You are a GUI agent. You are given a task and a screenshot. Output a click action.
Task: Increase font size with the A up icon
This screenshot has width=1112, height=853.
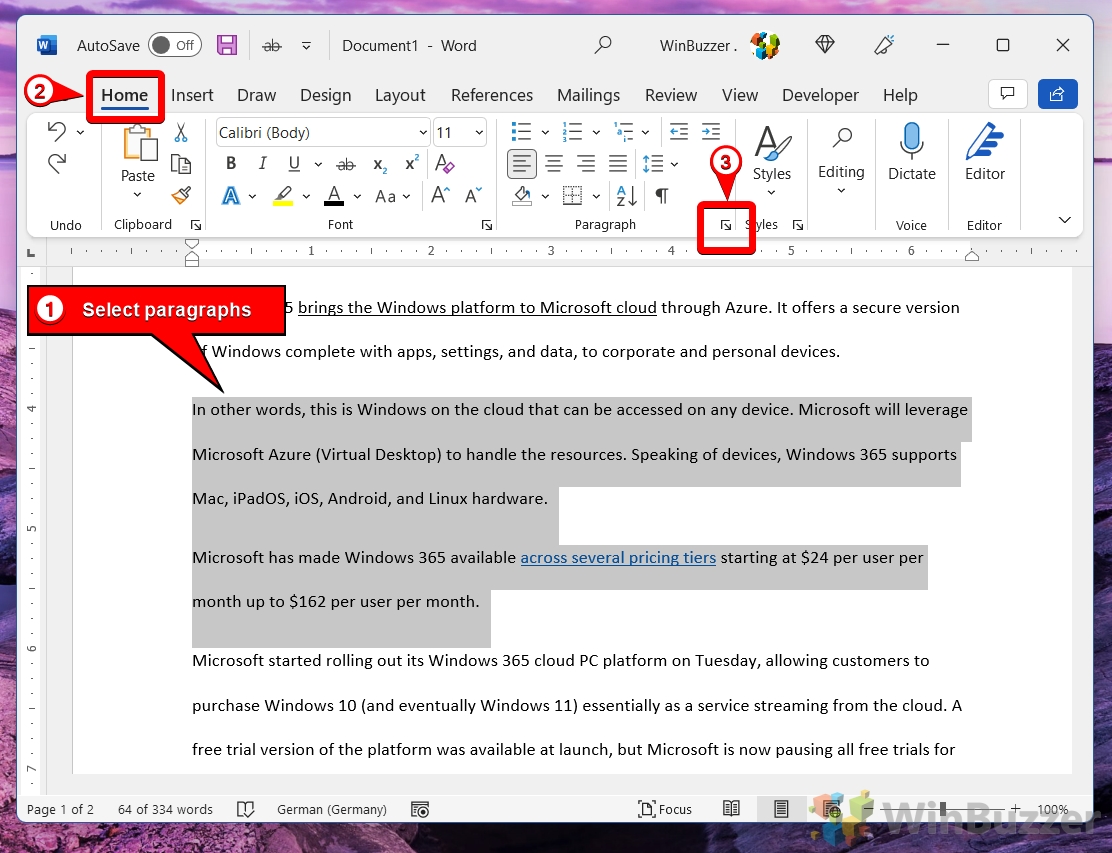pyautogui.click(x=440, y=195)
